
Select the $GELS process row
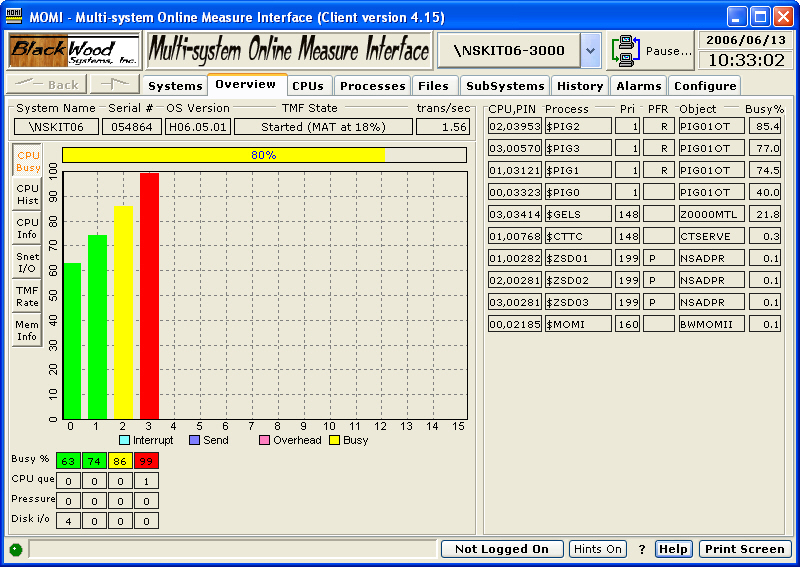click(x=634, y=214)
